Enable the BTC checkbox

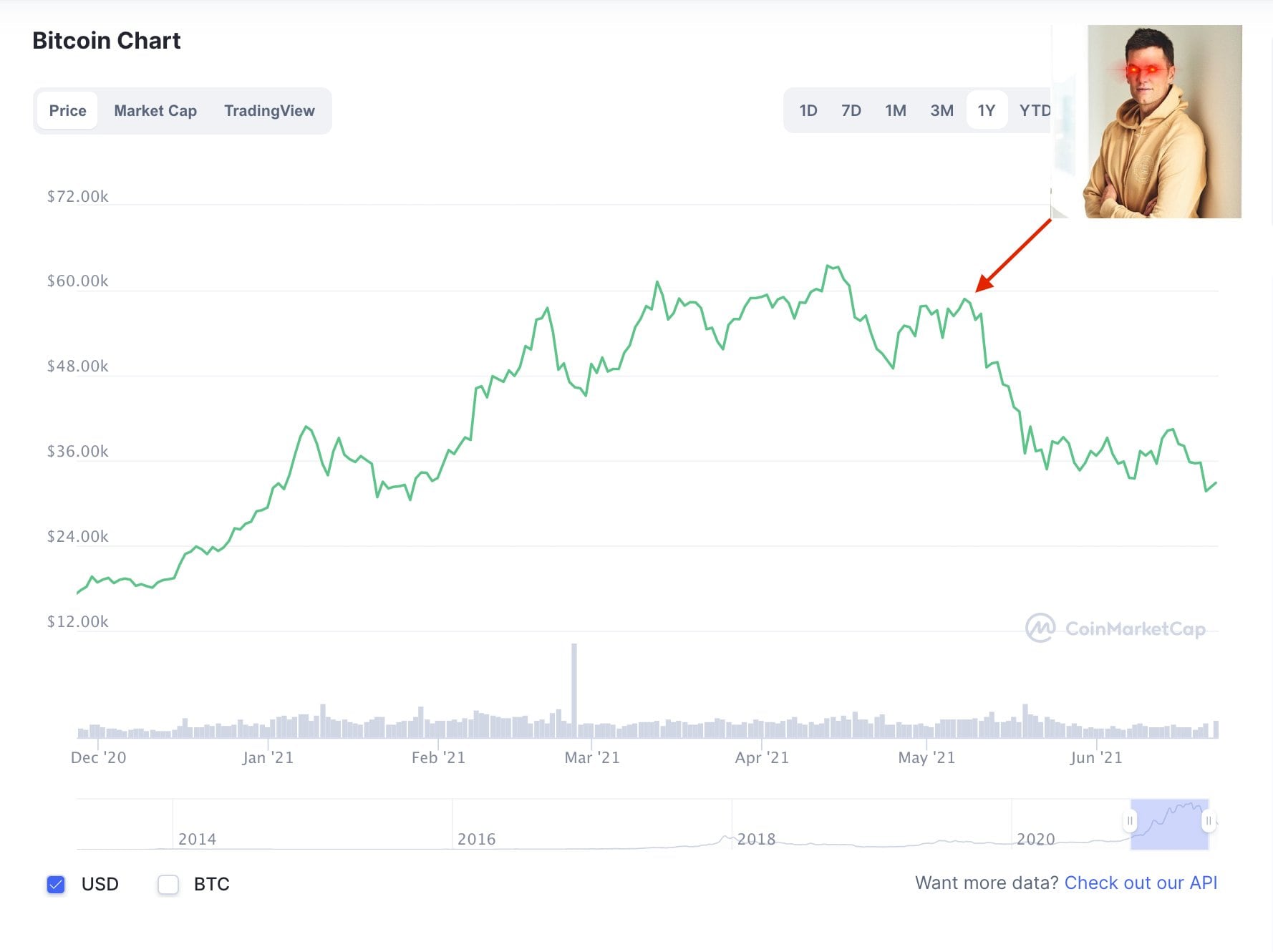point(168,884)
